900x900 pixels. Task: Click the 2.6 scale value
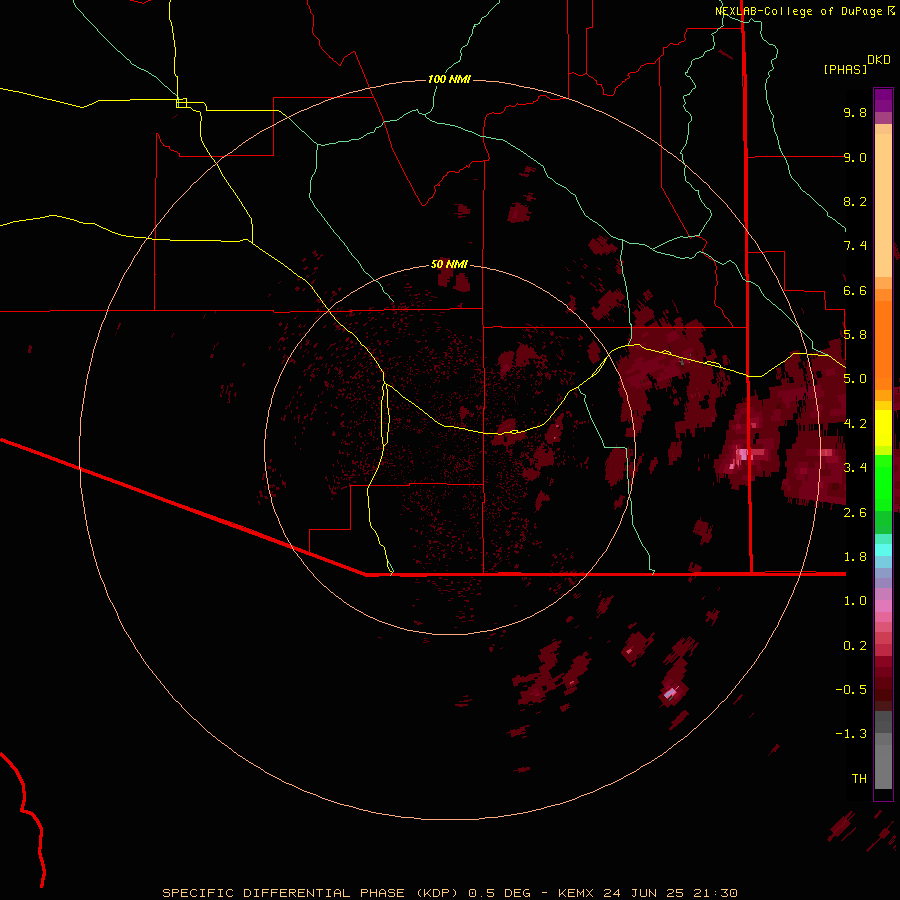click(855, 513)
